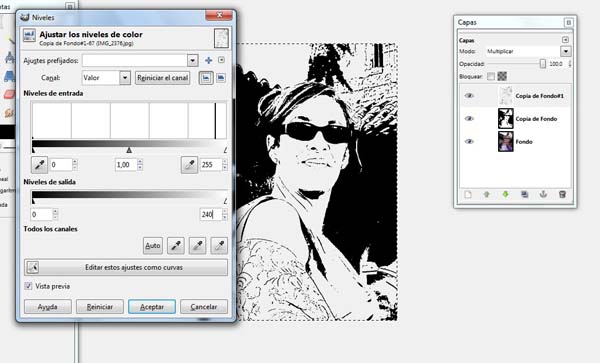Delete the selected layer
600x363 pixels.
click(562, 195)
